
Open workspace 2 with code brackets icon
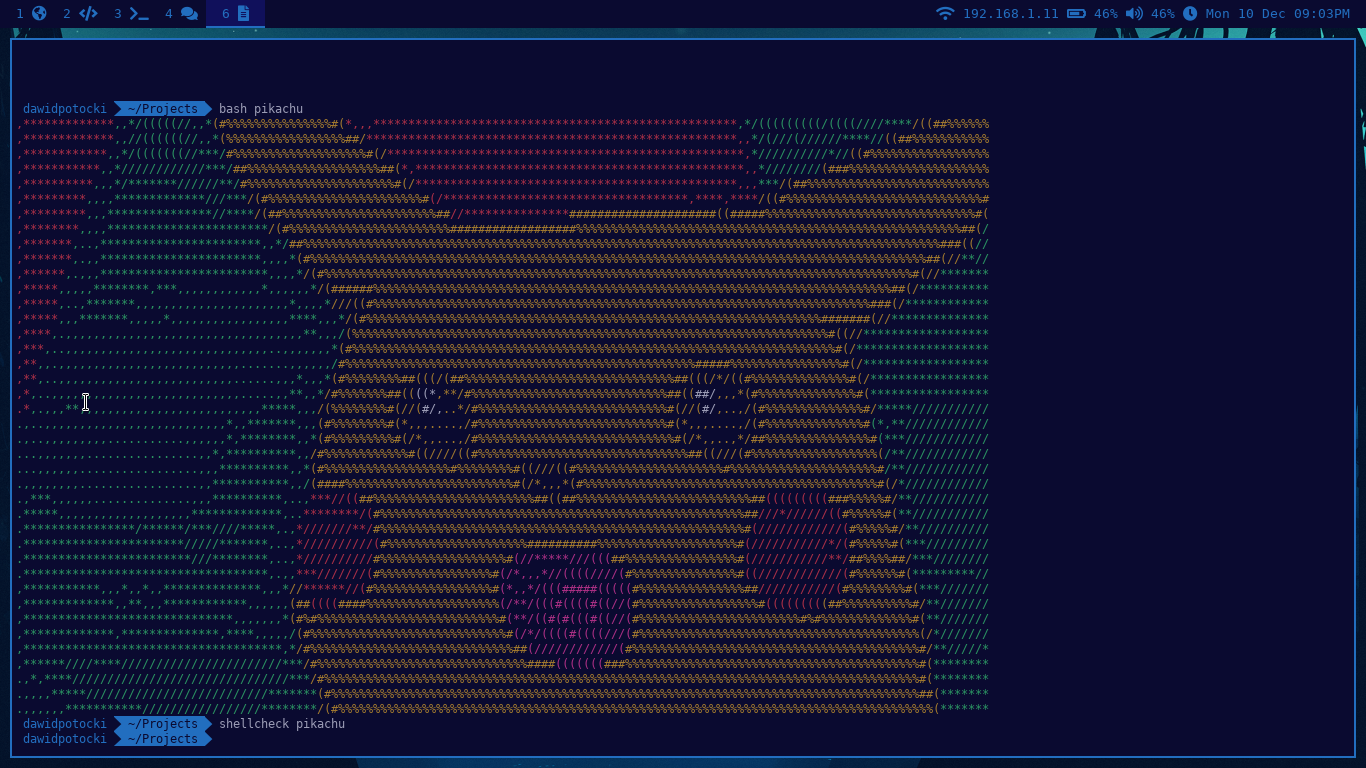click(x=88, y=14)
